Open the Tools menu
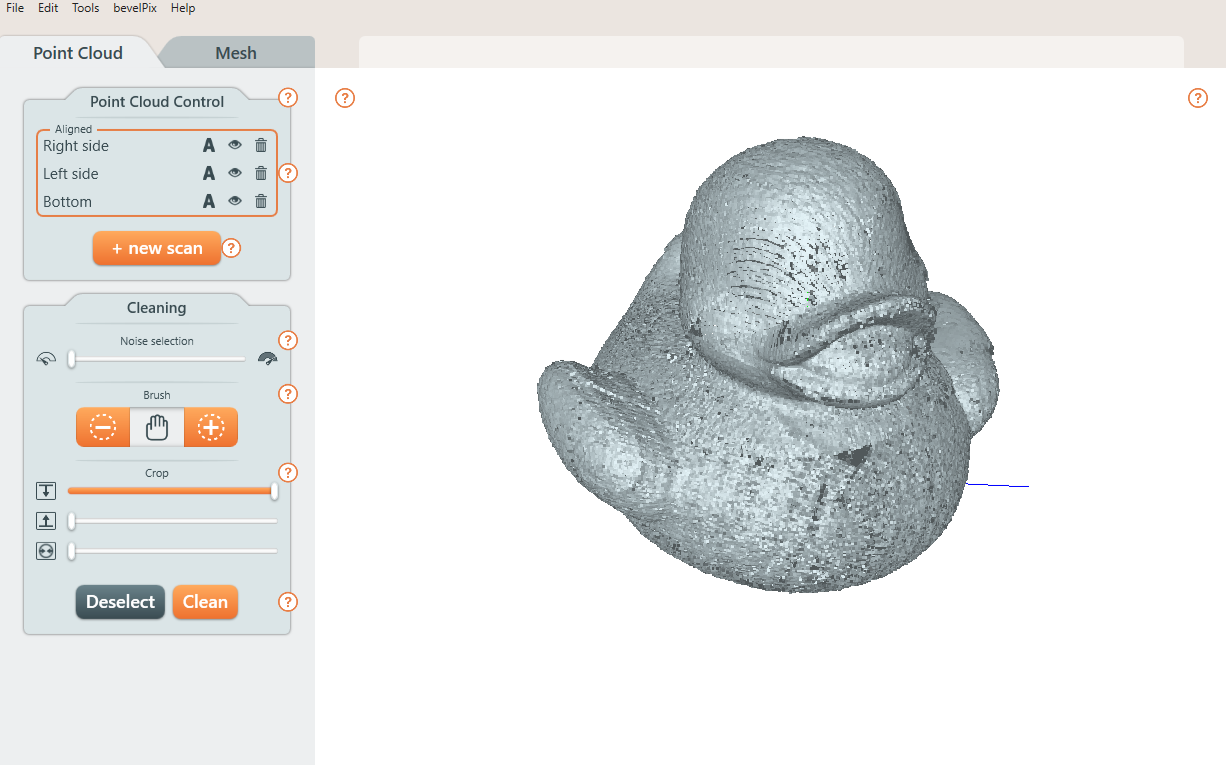 (86, 8)
